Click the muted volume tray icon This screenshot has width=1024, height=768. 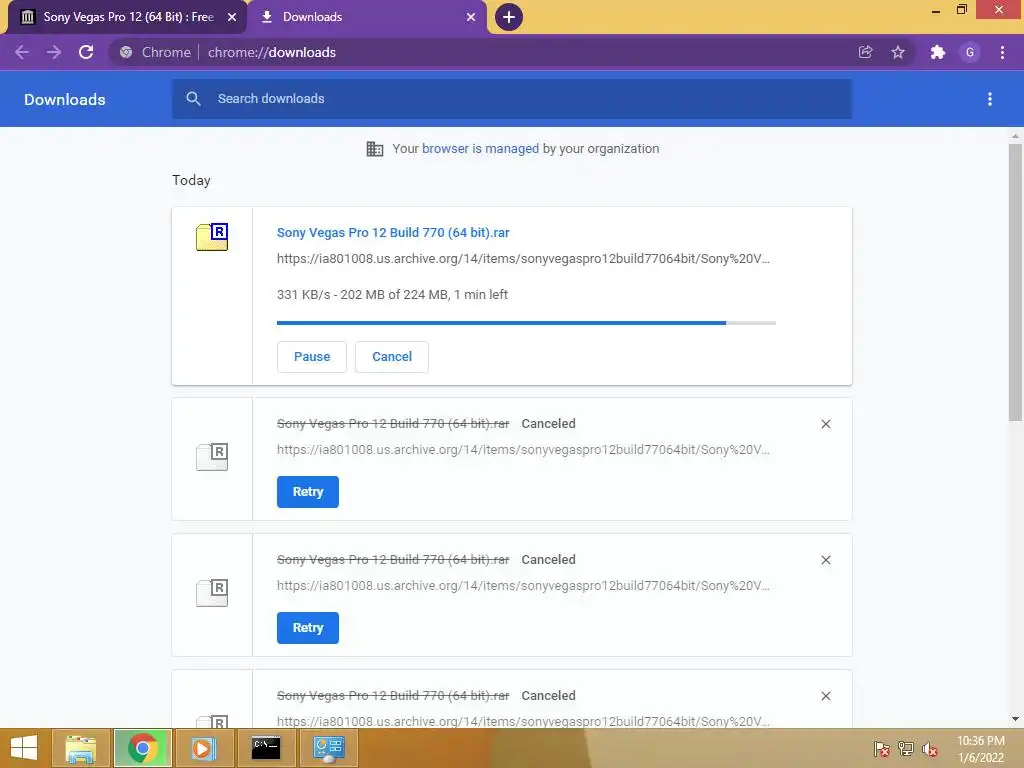tap(930, 748)
